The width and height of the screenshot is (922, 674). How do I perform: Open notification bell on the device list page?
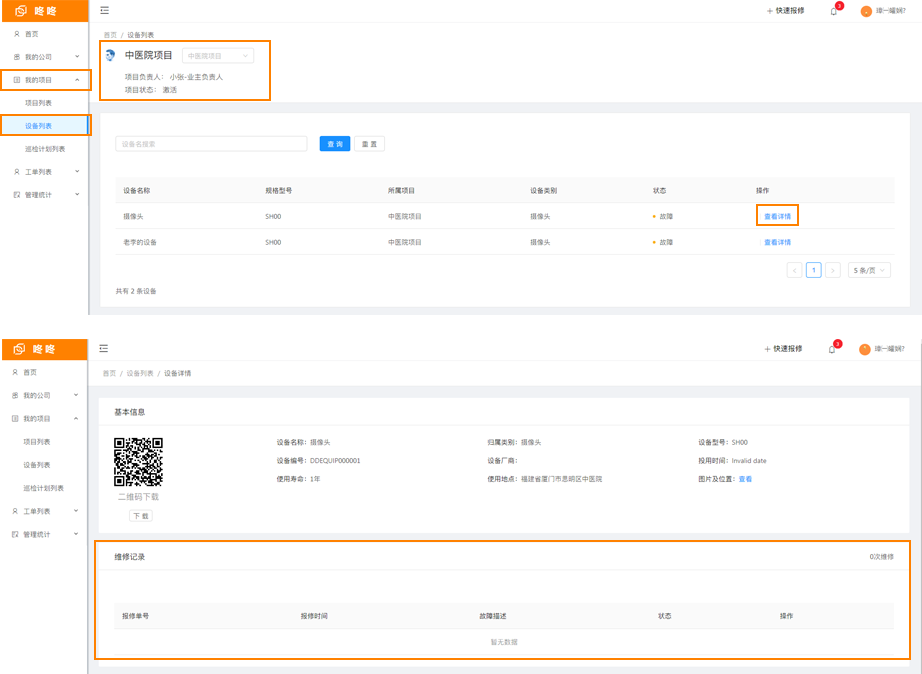[x=833, y=11]
